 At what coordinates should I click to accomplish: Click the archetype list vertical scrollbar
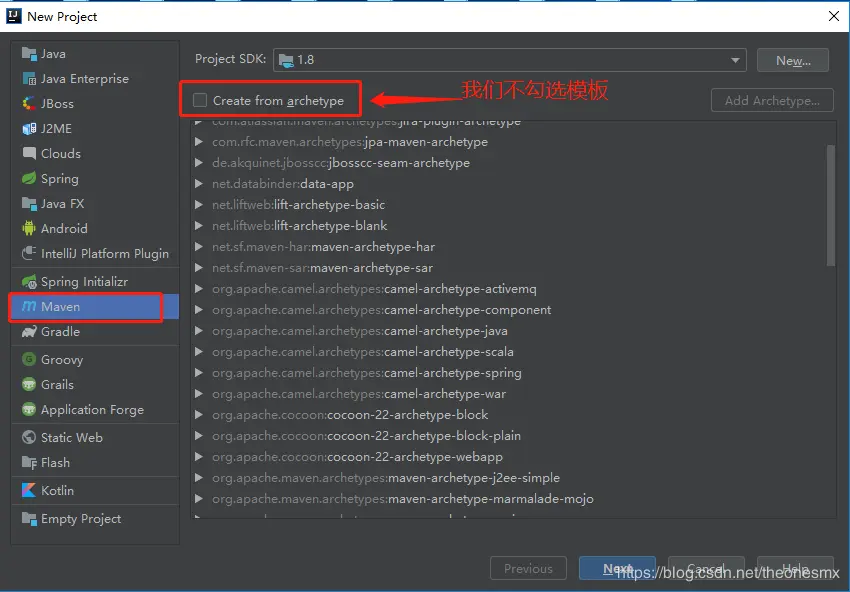point(830,205)
